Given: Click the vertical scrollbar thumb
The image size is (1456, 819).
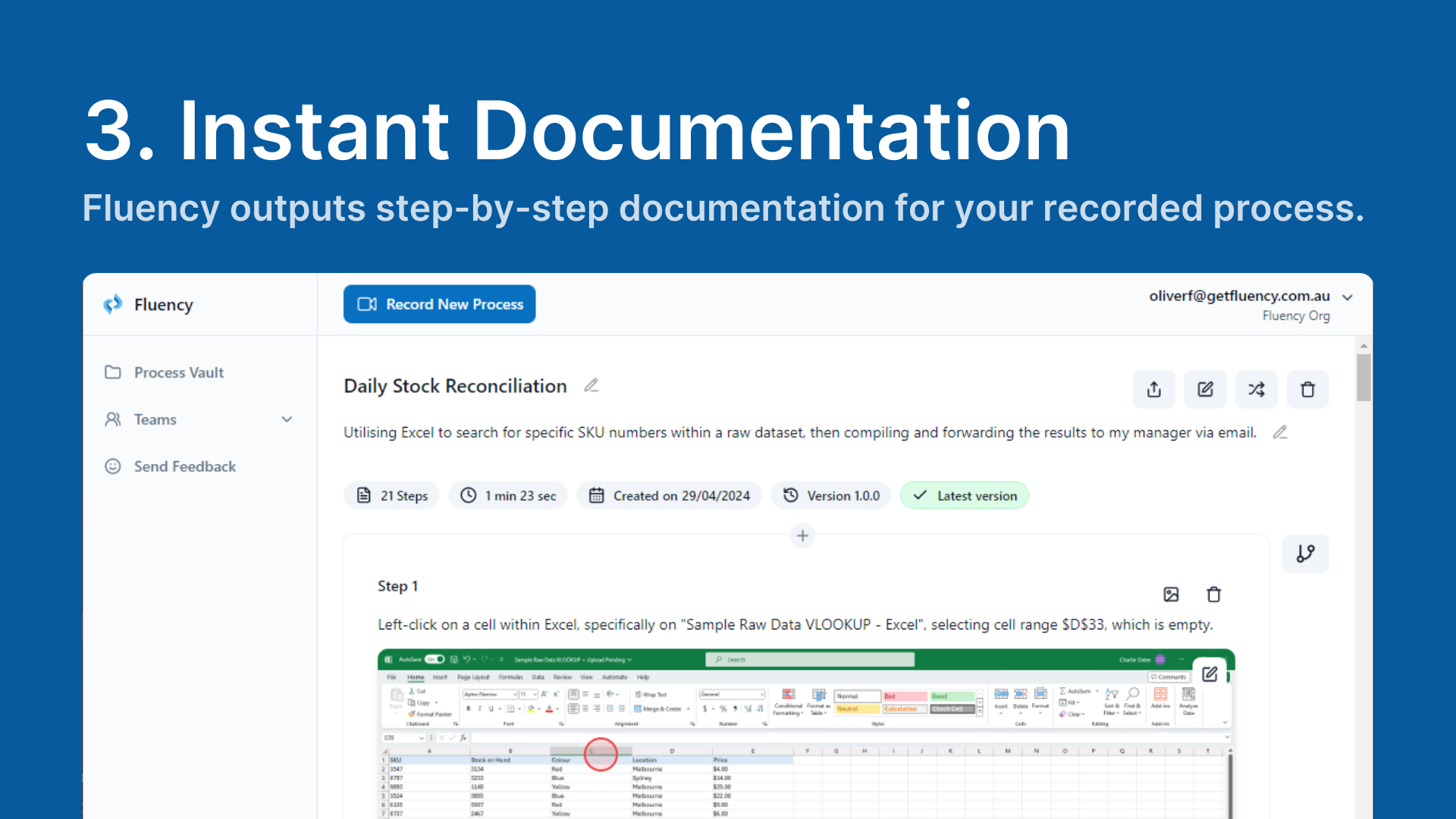Looking at the screenshot, I should [x=1363, y=377].
